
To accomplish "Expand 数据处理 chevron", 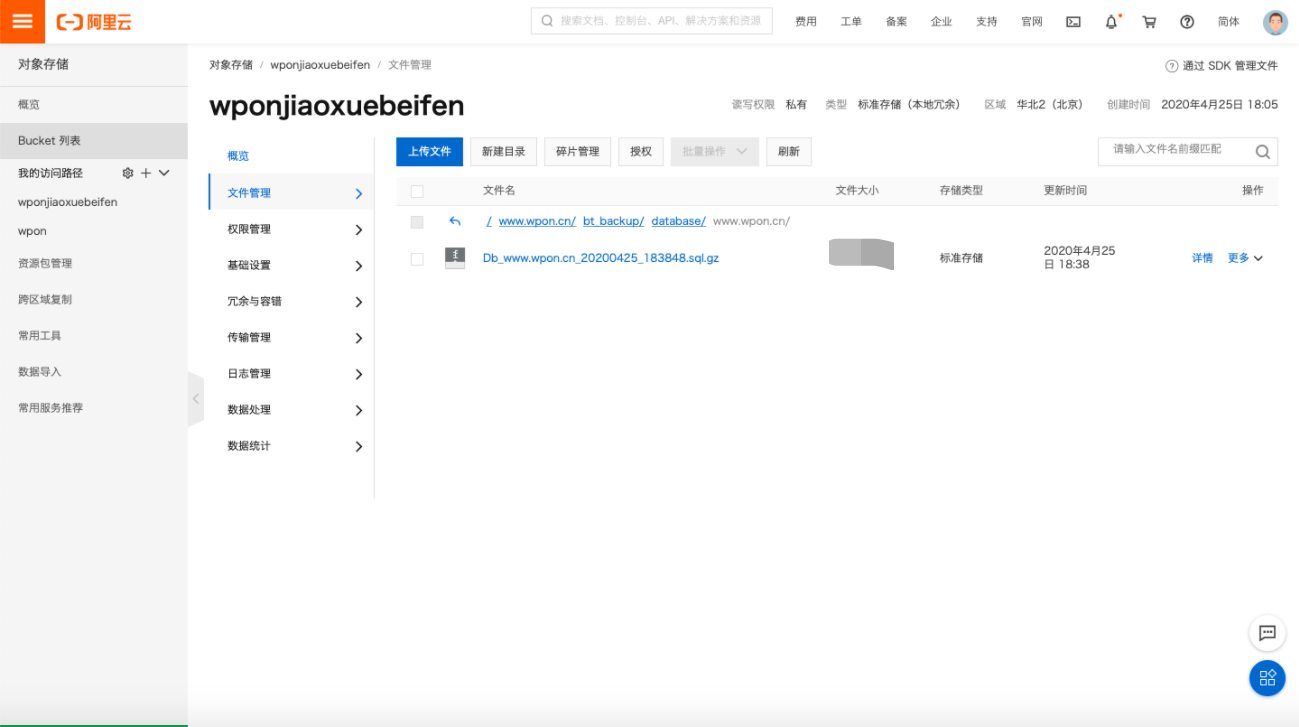I will tap(359, 410).
